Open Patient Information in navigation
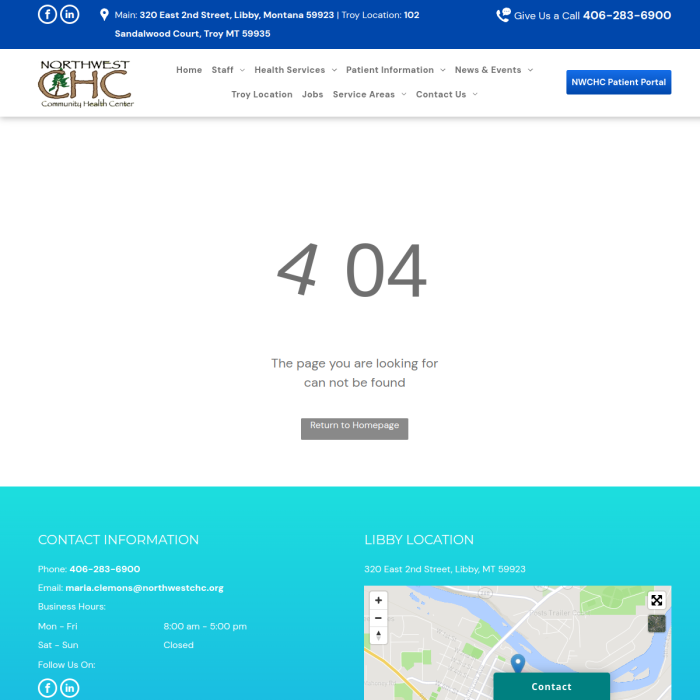 tap(390, 70)
